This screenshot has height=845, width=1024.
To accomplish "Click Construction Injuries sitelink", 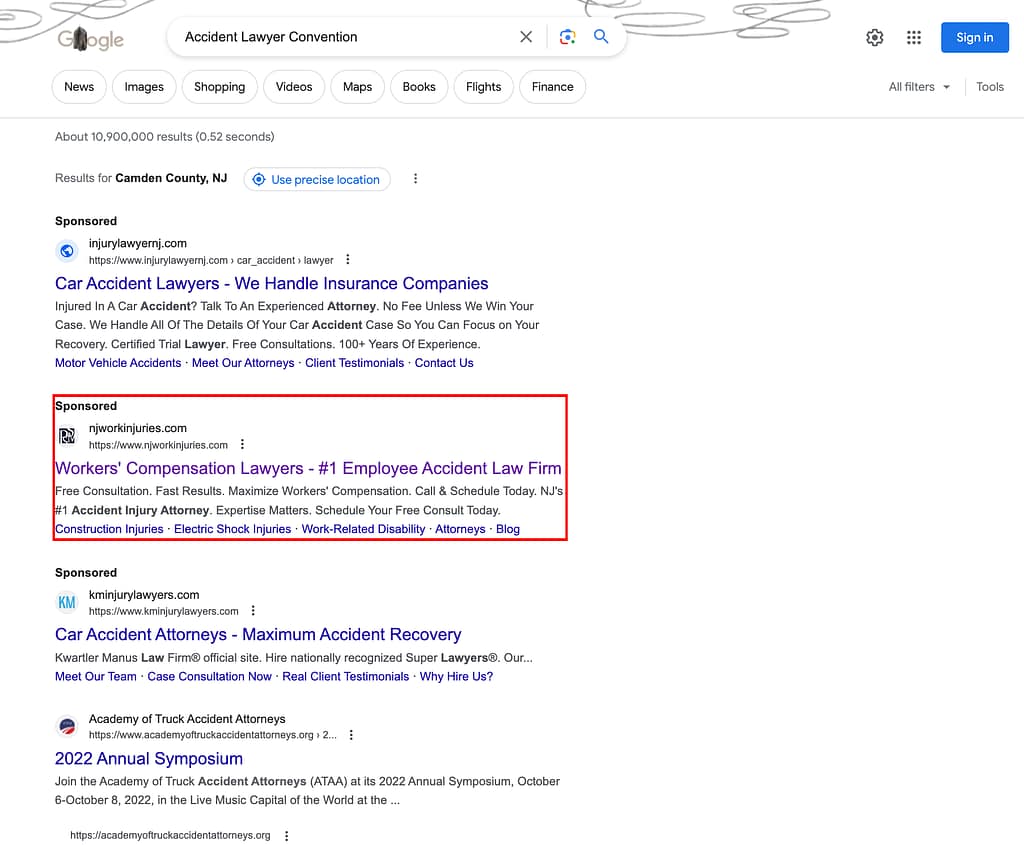I will pyautogui.click(x=109, y=529).
